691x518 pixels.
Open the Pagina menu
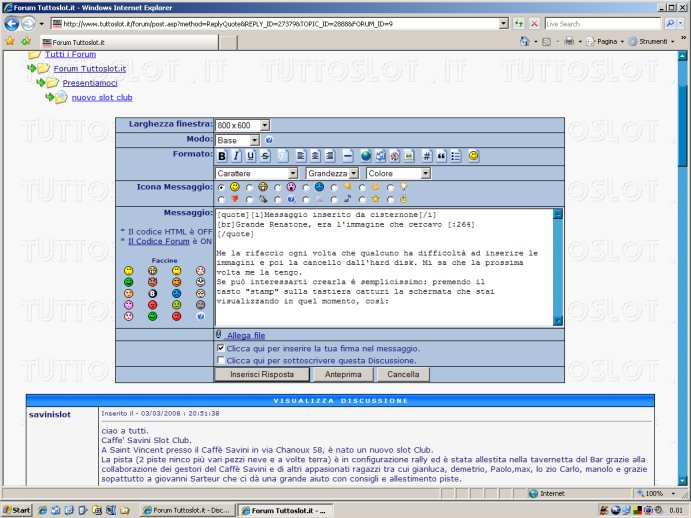pyautogui.click(x=606, y=41)
